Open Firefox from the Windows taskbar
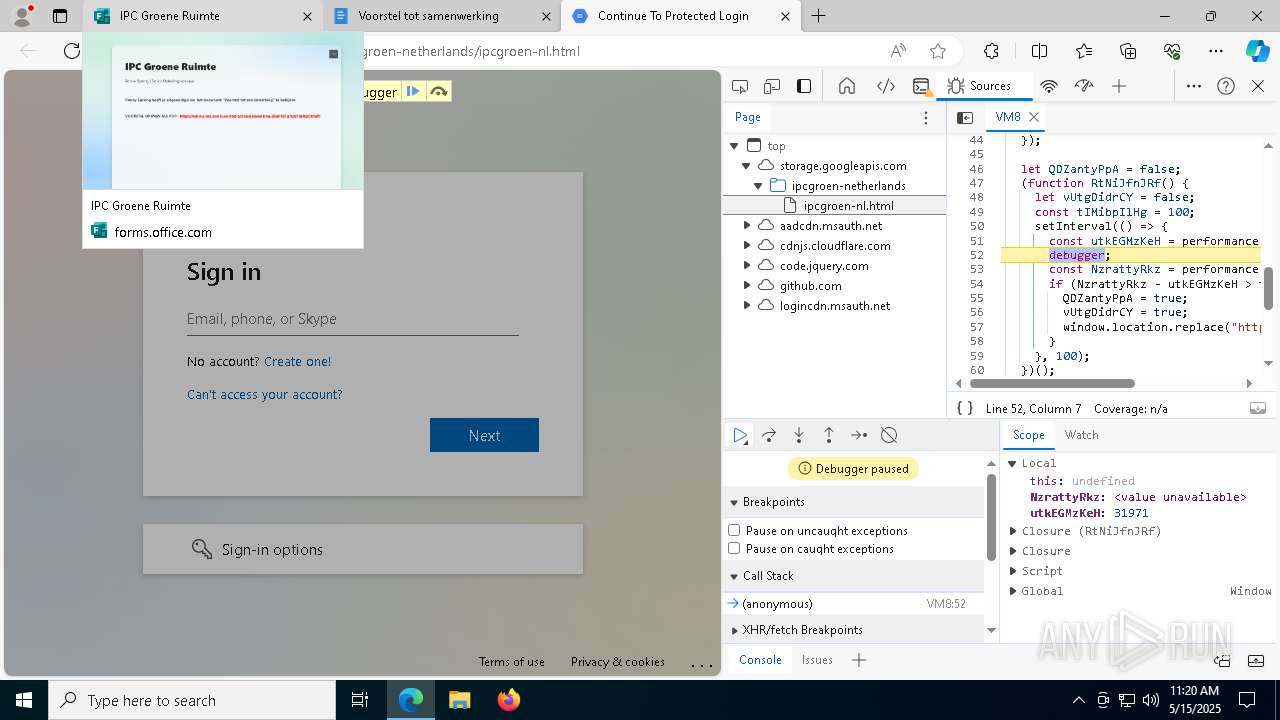 click(509, 700)
